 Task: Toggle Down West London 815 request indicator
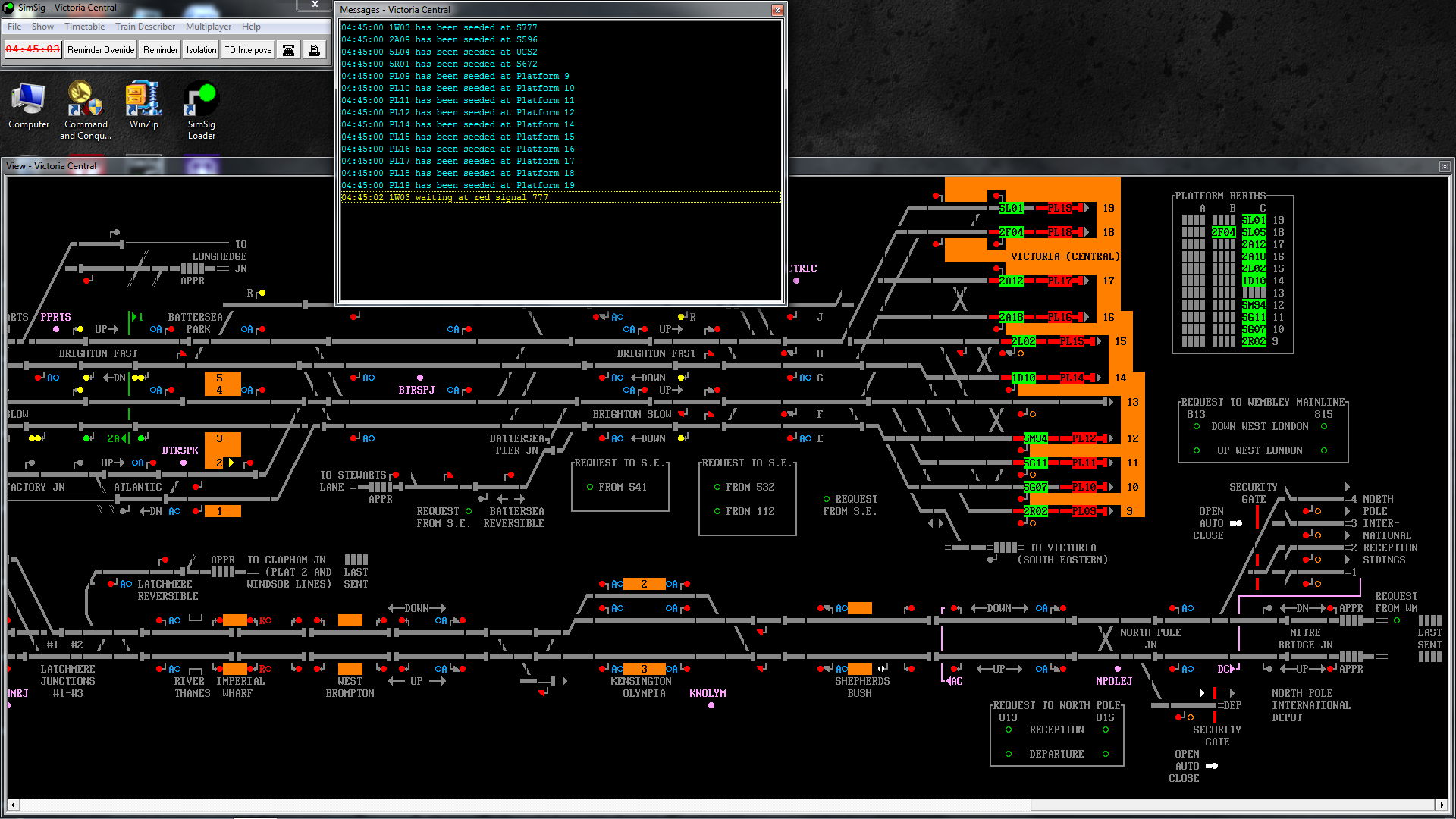point(1324,426)
